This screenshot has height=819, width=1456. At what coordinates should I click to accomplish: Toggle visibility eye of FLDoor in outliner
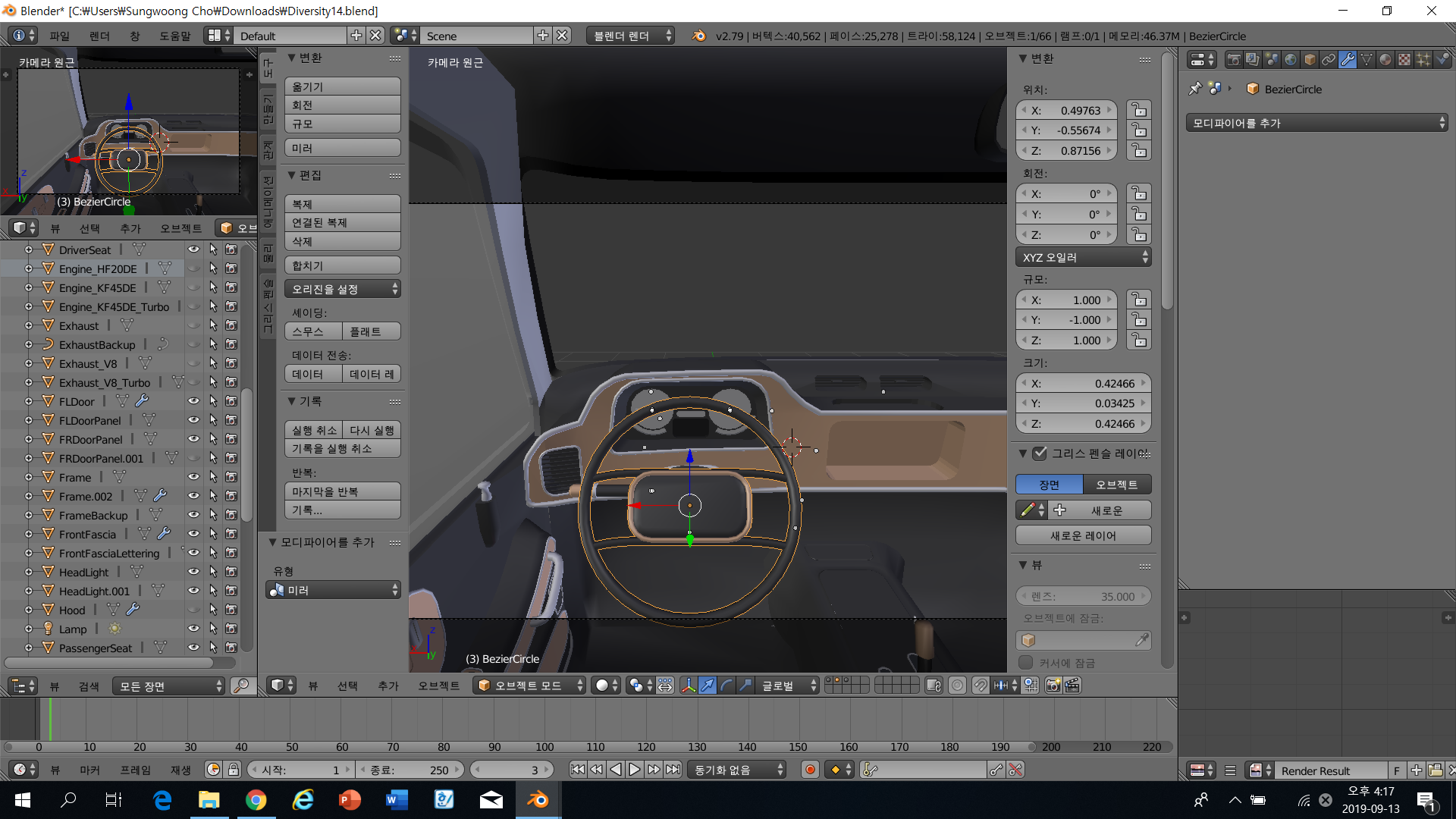193,401
